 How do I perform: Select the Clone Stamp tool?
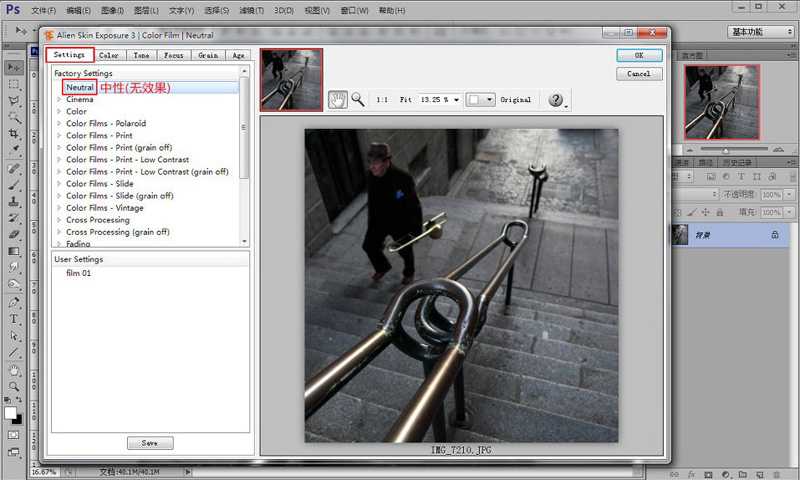(x=14, y=201)
